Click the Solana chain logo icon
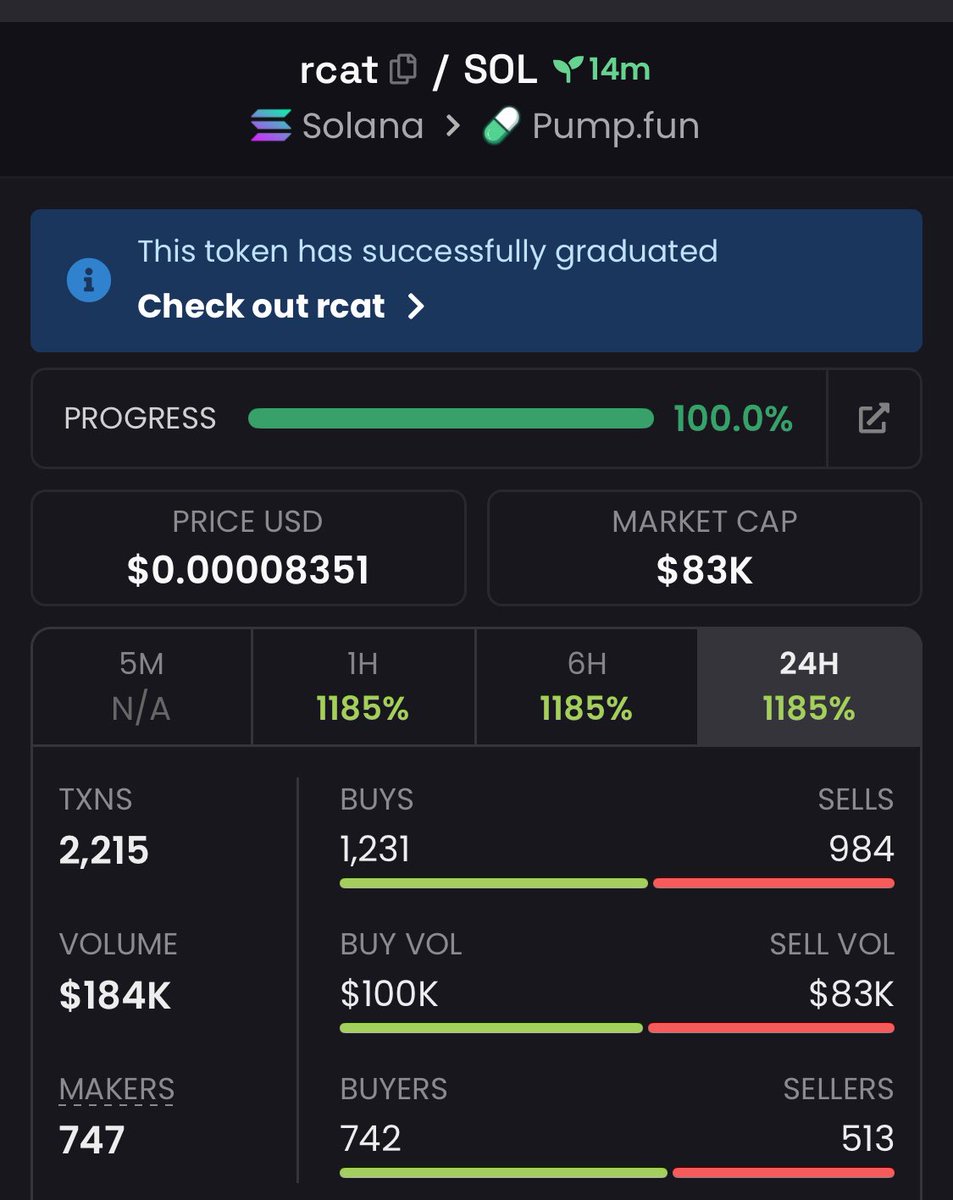 pyautogui.click(x=271, y=126)
